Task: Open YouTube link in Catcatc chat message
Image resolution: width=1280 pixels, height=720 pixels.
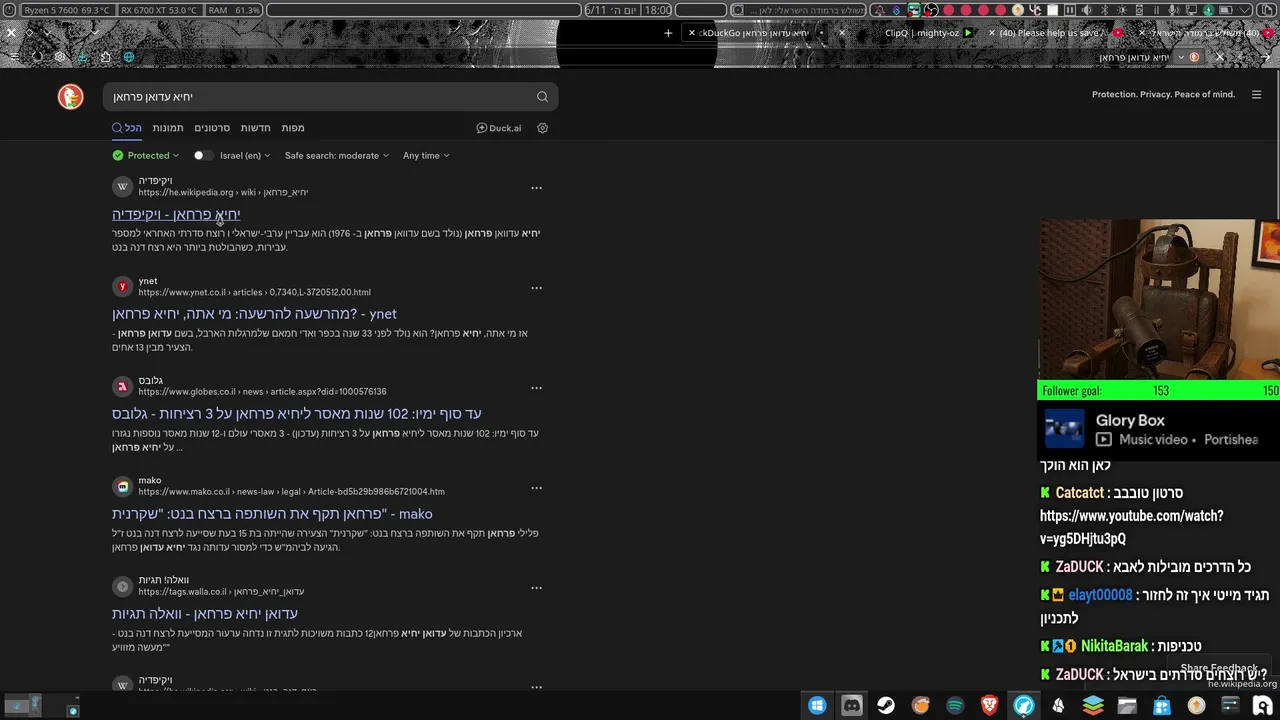Action: pos(1132,527)
